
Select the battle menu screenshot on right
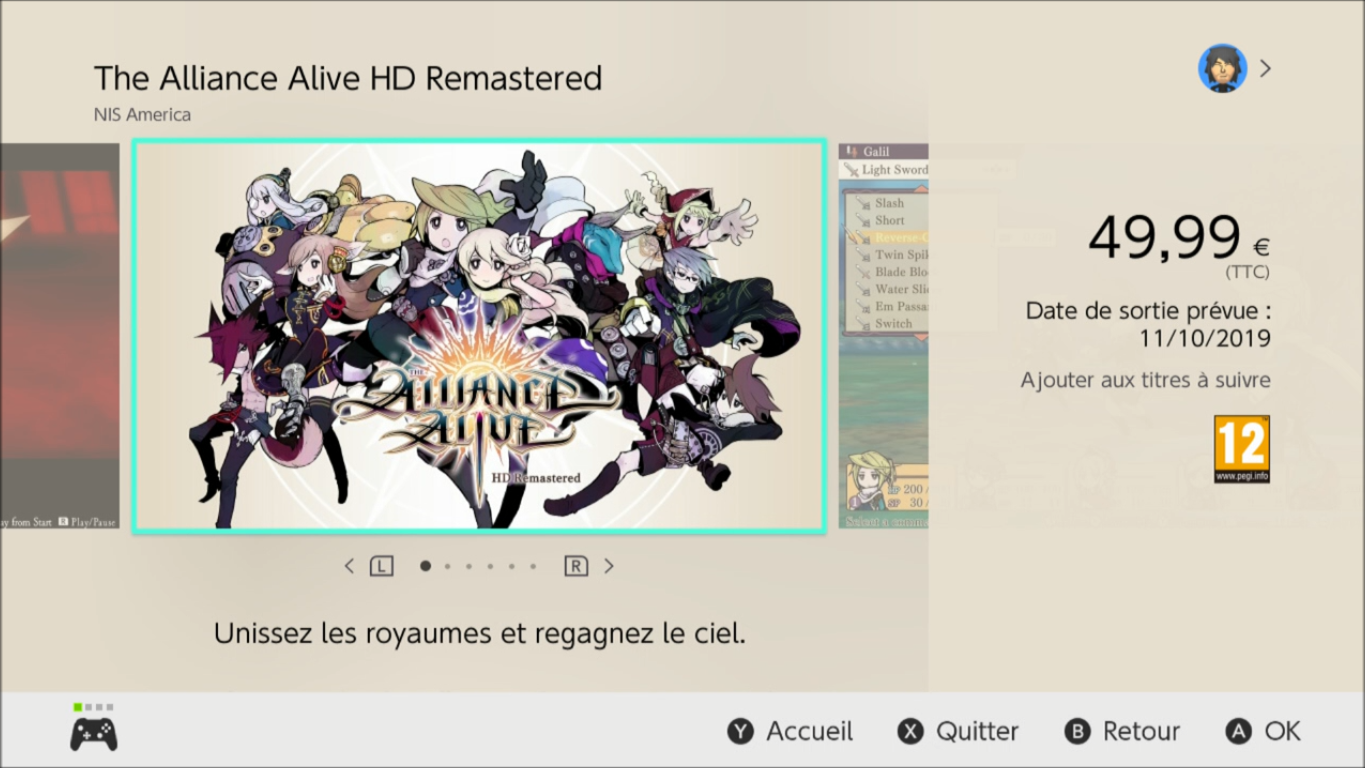(883, 336)
